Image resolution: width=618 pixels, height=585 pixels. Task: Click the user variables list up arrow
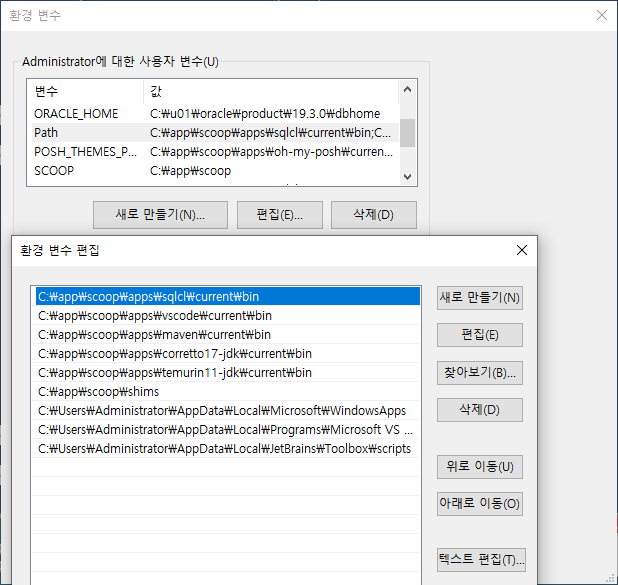(x=408, y=89)
